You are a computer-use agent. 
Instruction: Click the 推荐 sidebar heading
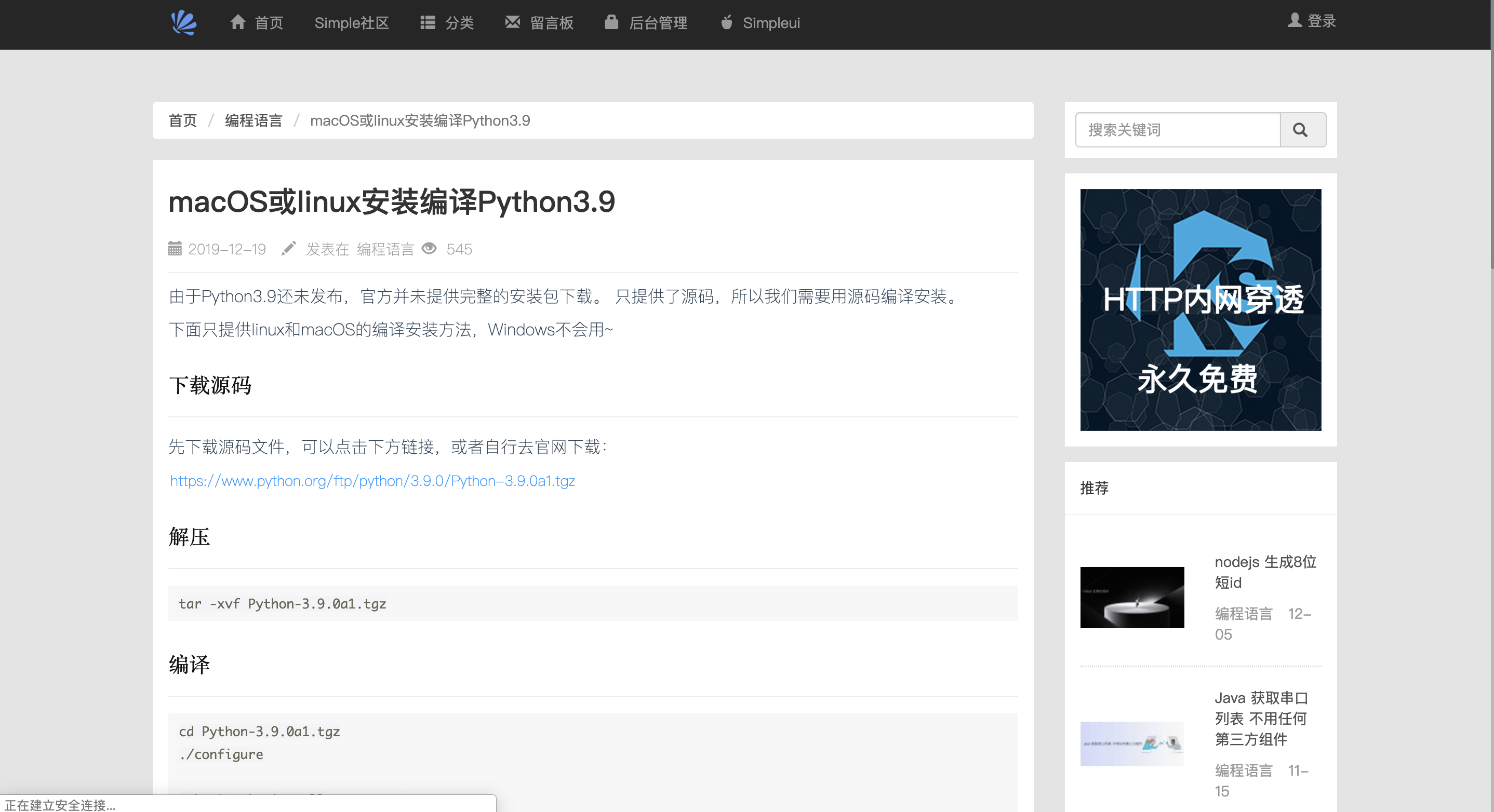[x=1095, y=488]
